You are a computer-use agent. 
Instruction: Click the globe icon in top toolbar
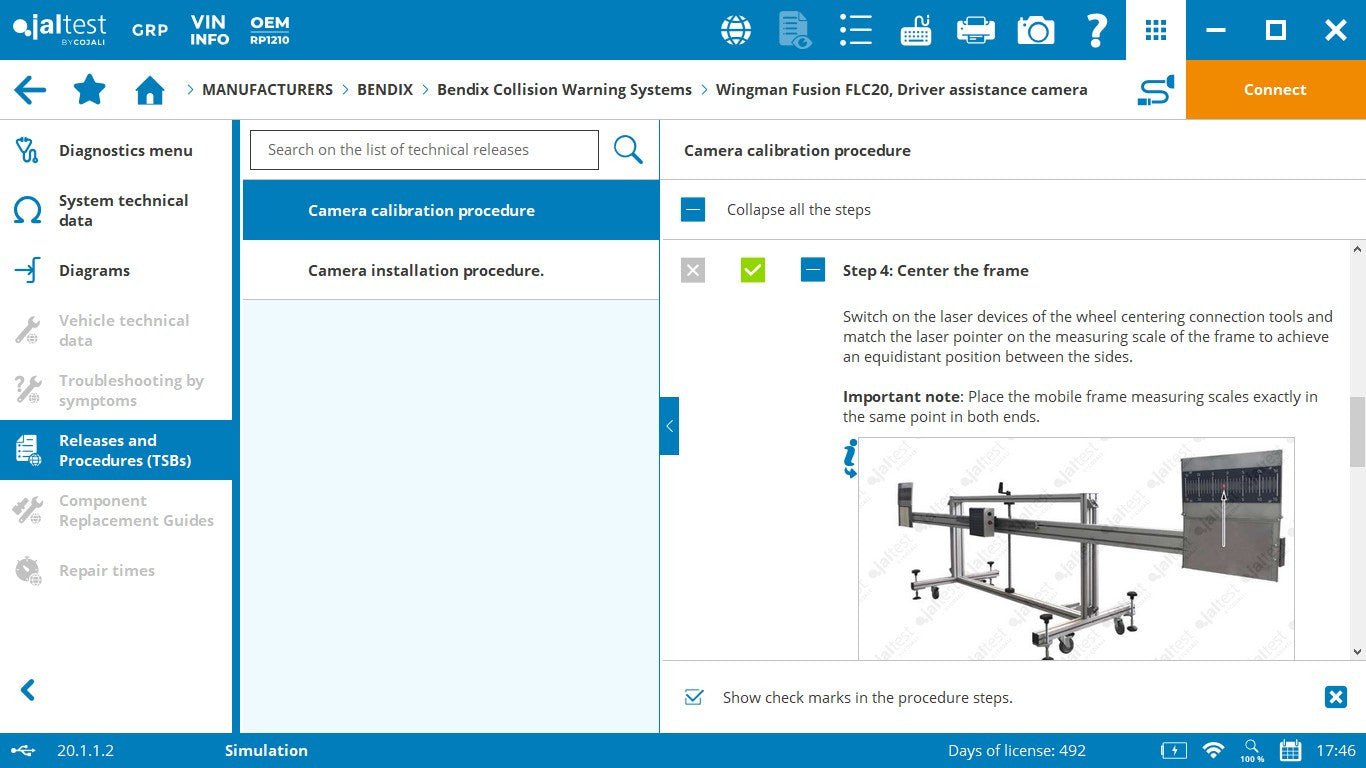[x=736, y=30]
